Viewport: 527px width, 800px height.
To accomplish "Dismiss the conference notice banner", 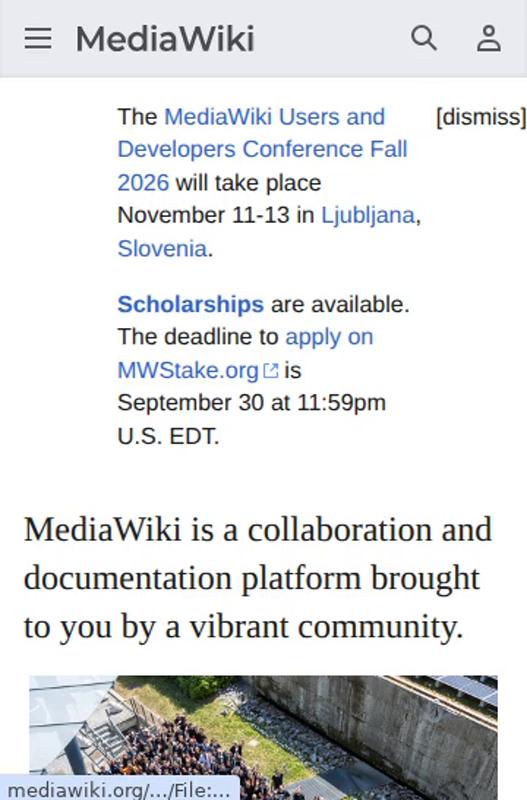I will coord(481,117).
